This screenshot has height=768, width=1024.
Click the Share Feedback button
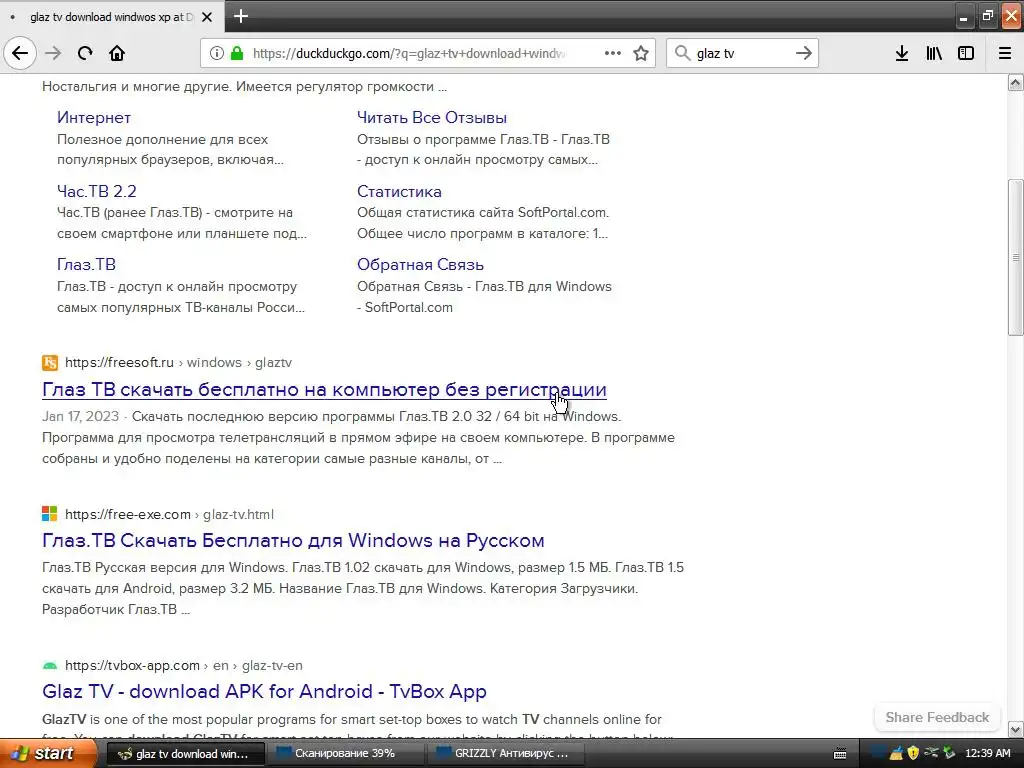click(937, 717)
